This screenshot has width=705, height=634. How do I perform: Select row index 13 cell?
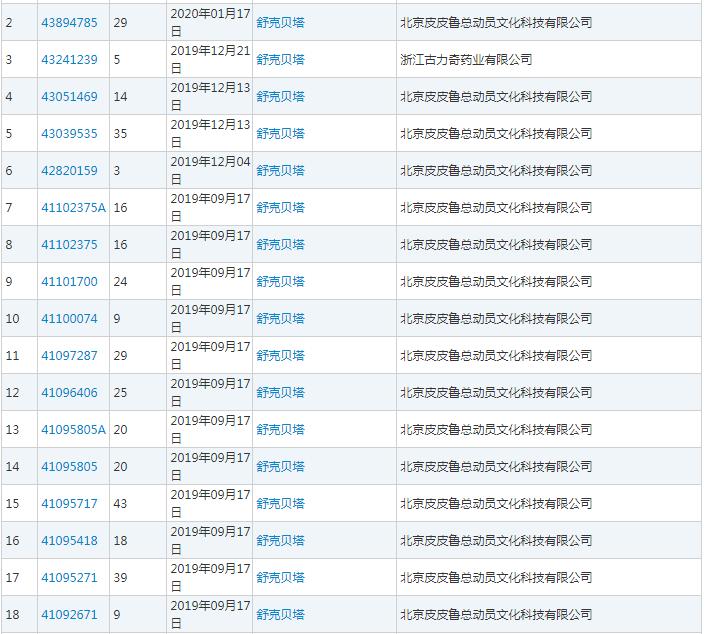(x=19, y=429)
